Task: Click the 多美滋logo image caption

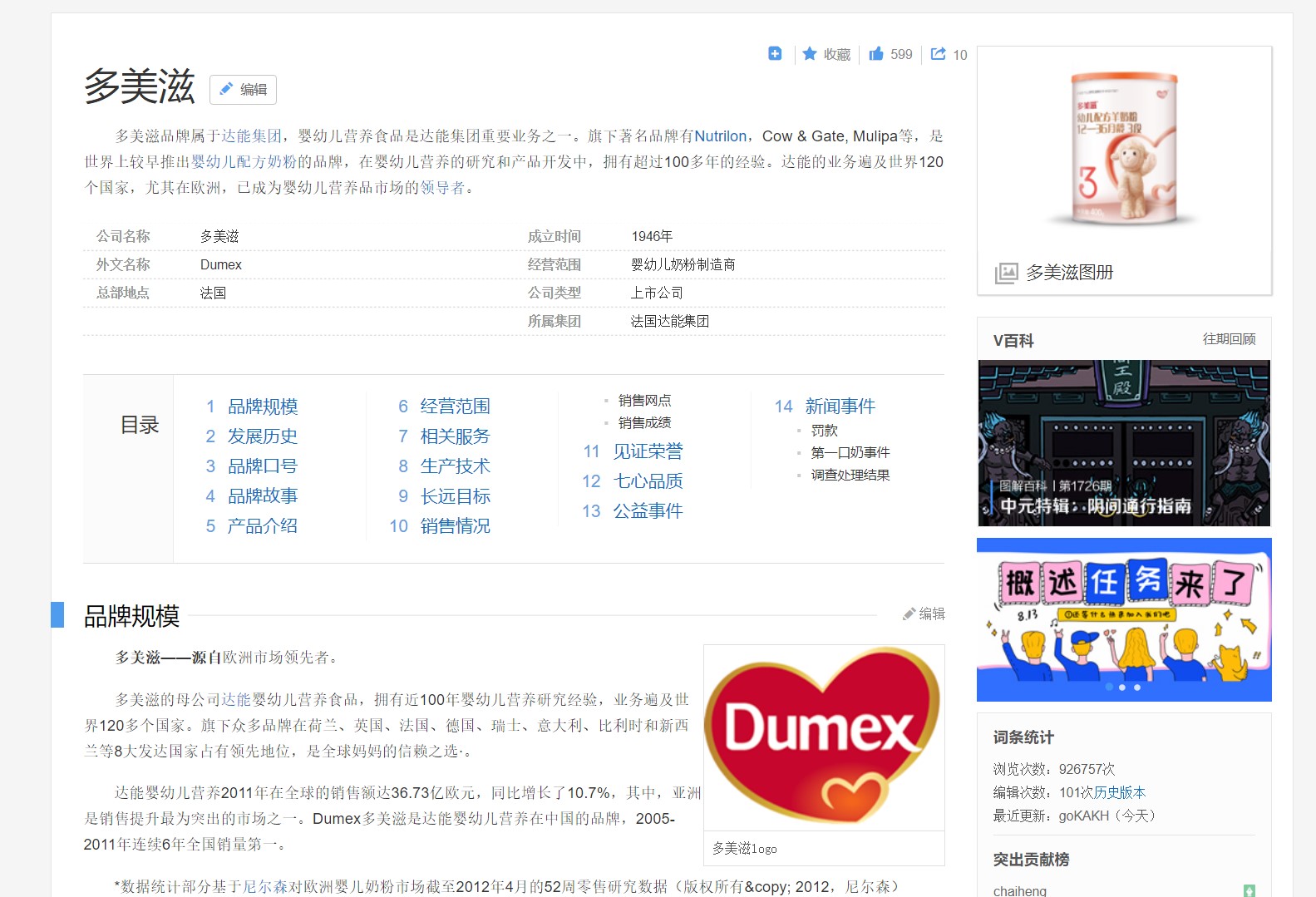Action: [745, 849]
